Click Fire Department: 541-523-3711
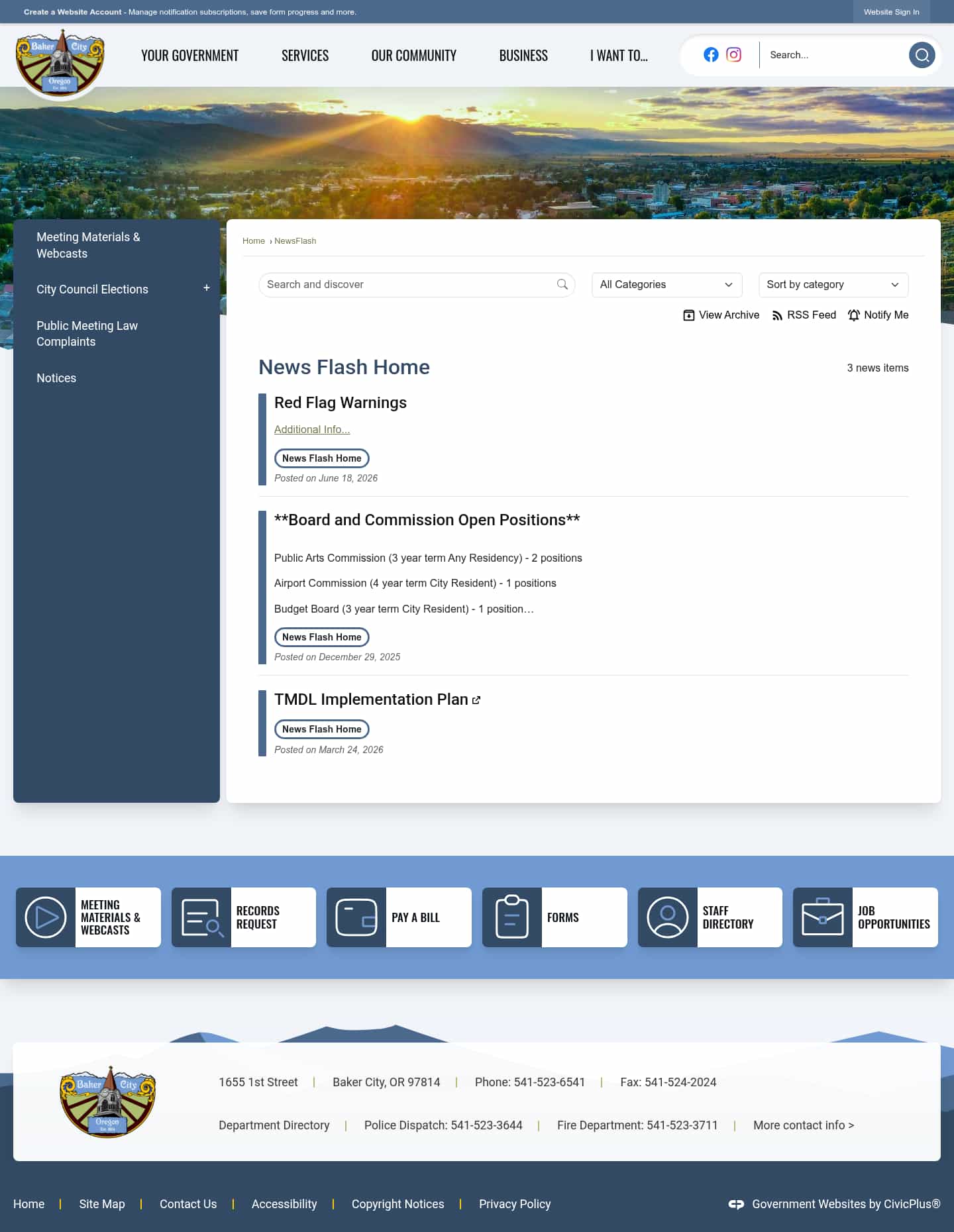 pyautogui.click(x=637, y=1125)
